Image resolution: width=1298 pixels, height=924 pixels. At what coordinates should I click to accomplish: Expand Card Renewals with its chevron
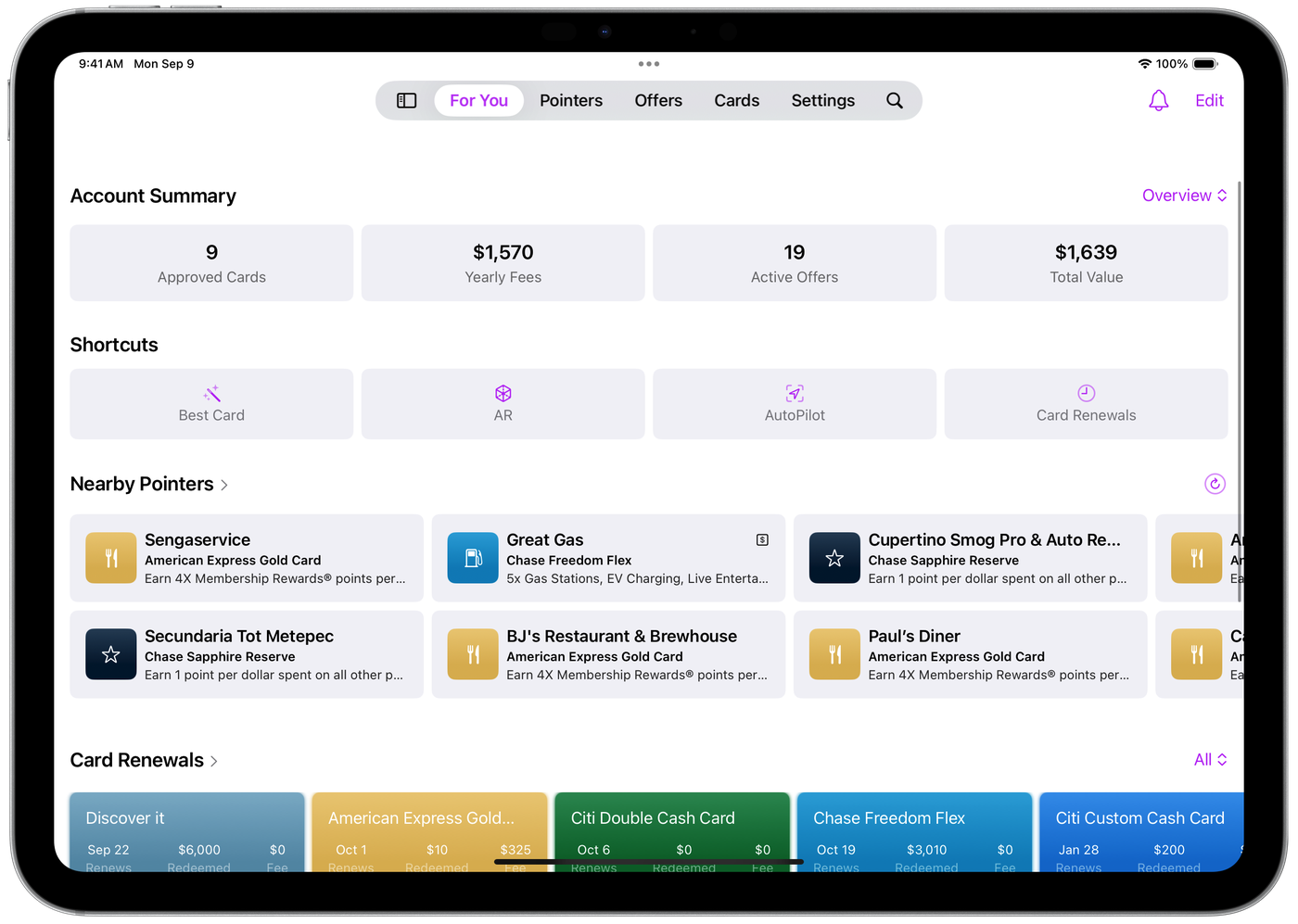(214, 761)
